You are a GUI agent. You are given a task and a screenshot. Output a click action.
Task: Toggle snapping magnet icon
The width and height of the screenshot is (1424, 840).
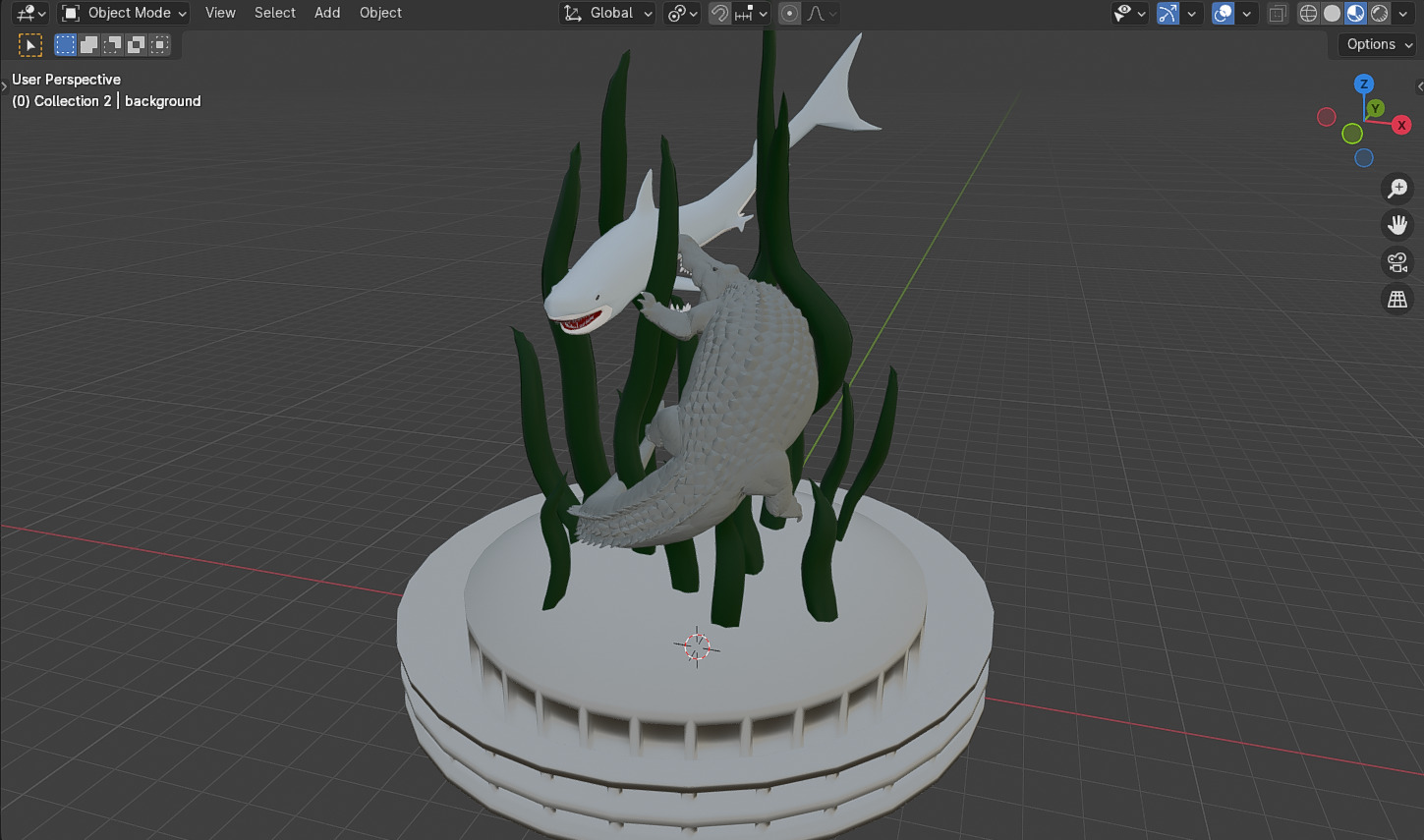pos(720,13)
